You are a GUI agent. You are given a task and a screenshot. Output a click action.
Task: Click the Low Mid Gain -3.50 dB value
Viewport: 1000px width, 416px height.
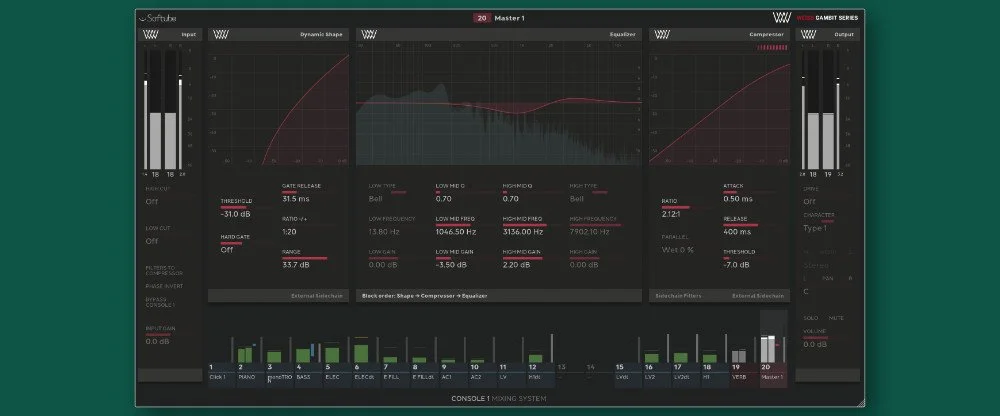coord(454,265)
